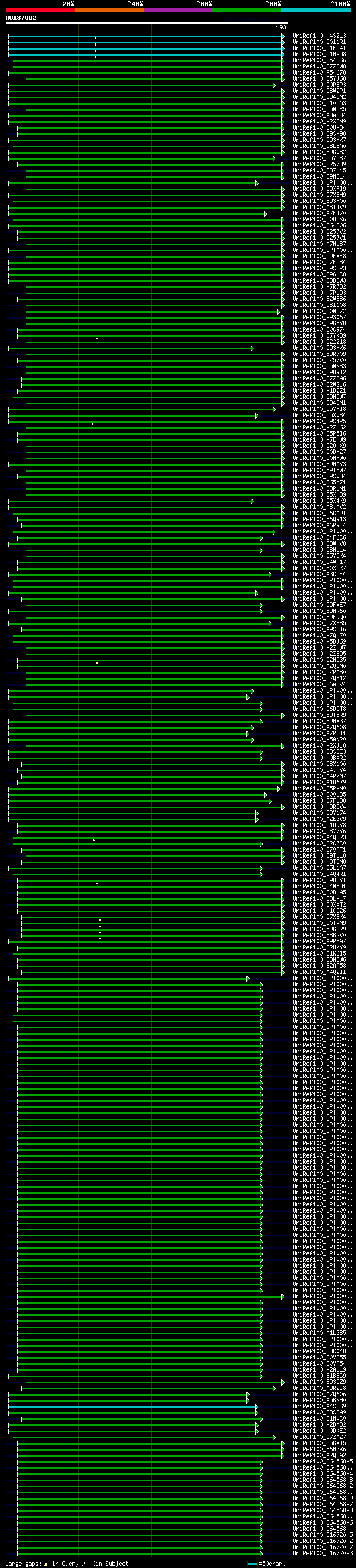Select the UniRef100_B9NAY3 label
Viewport: 356px width, 1568px height.
[319, 464]
